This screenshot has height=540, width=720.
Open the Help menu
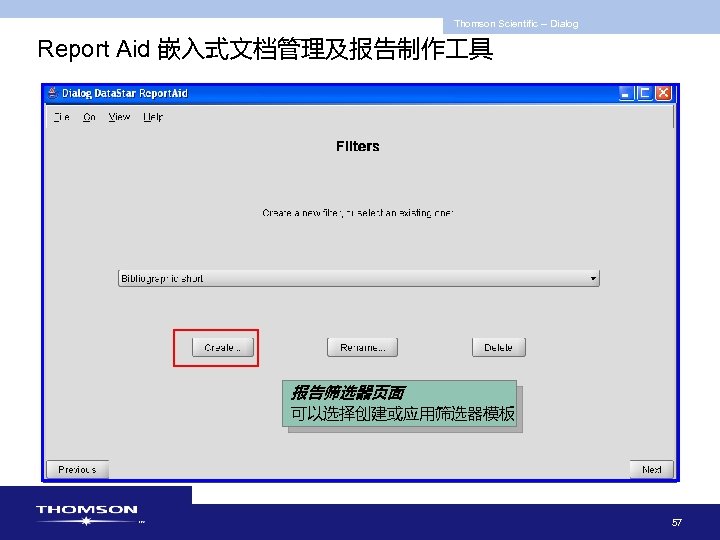153,117
